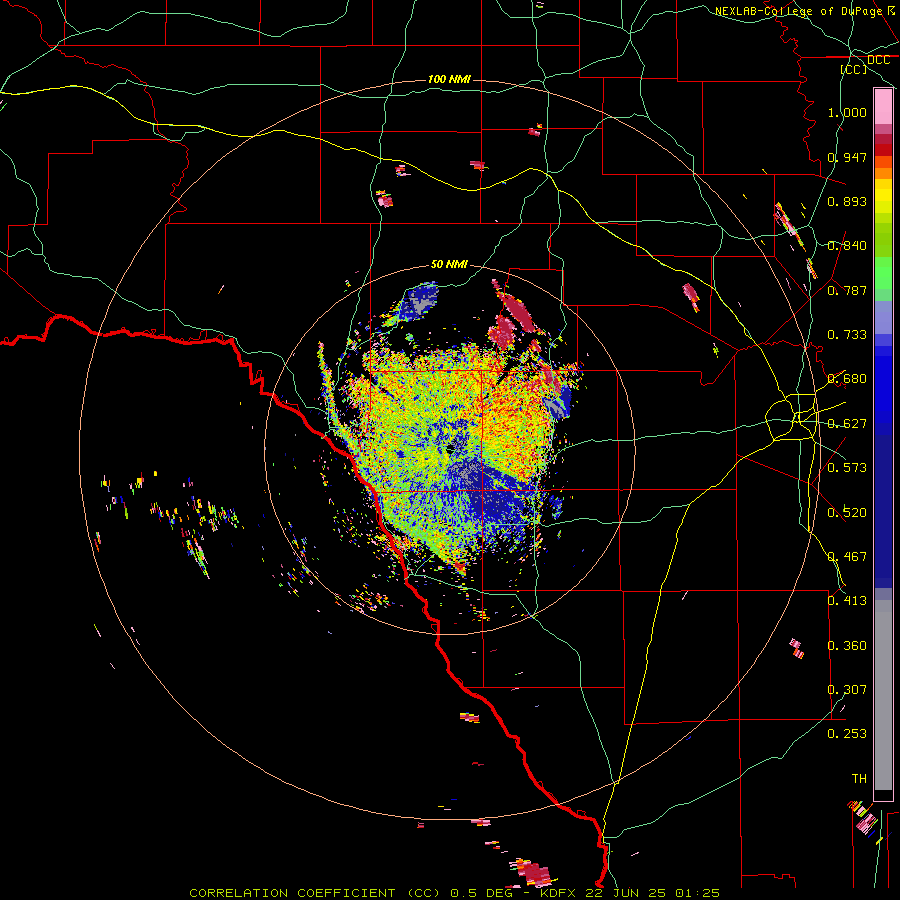Click the KDFX radar site identifier
The image size is (900, 900).
tap(560, 893)
